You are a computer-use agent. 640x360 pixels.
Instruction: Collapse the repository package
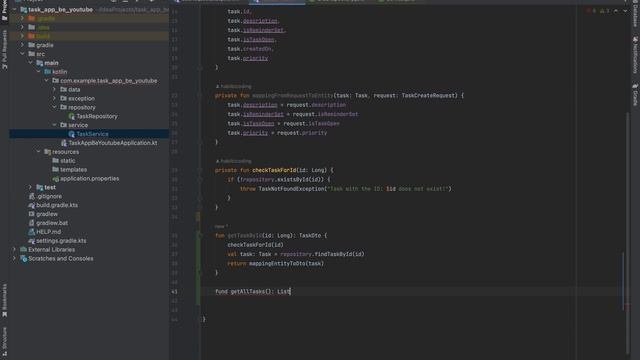(55, 107)
